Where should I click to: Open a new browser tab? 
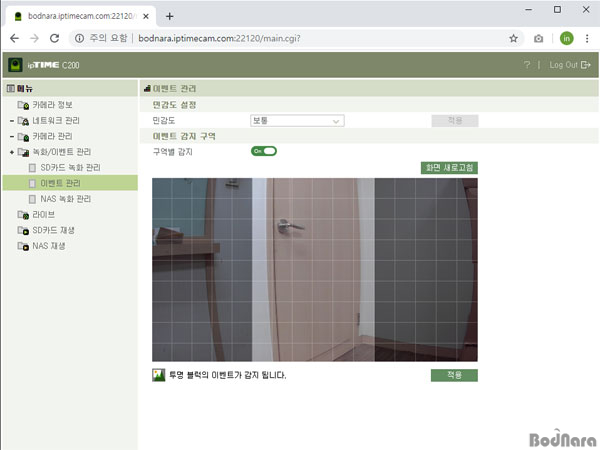tap(169, 16)
